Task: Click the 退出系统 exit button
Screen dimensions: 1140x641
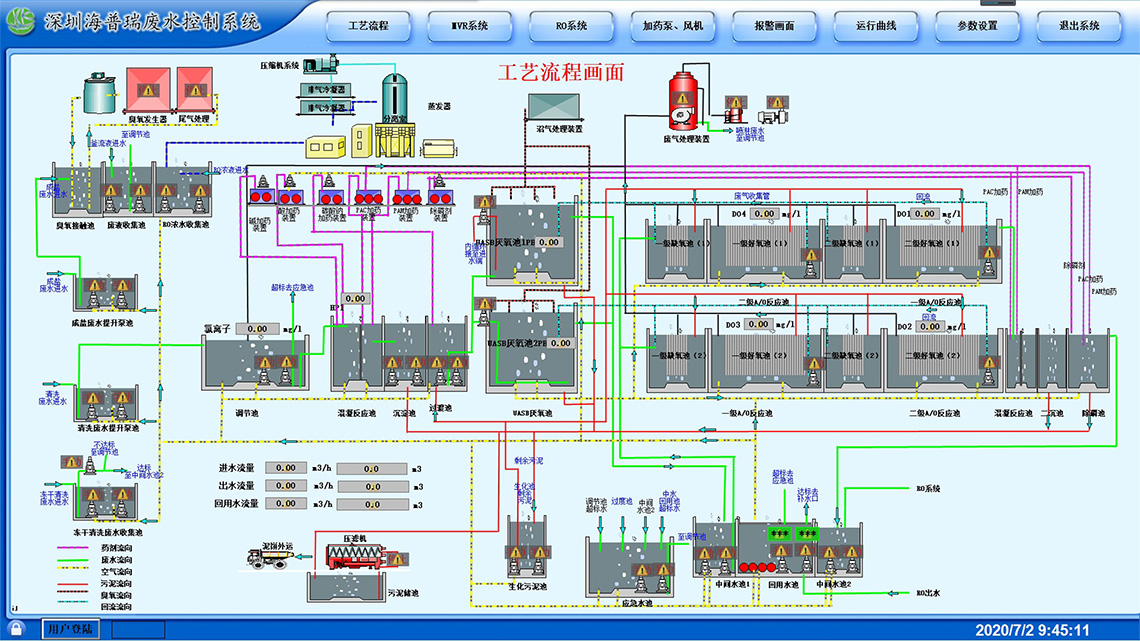Action: click(1079, 26)
